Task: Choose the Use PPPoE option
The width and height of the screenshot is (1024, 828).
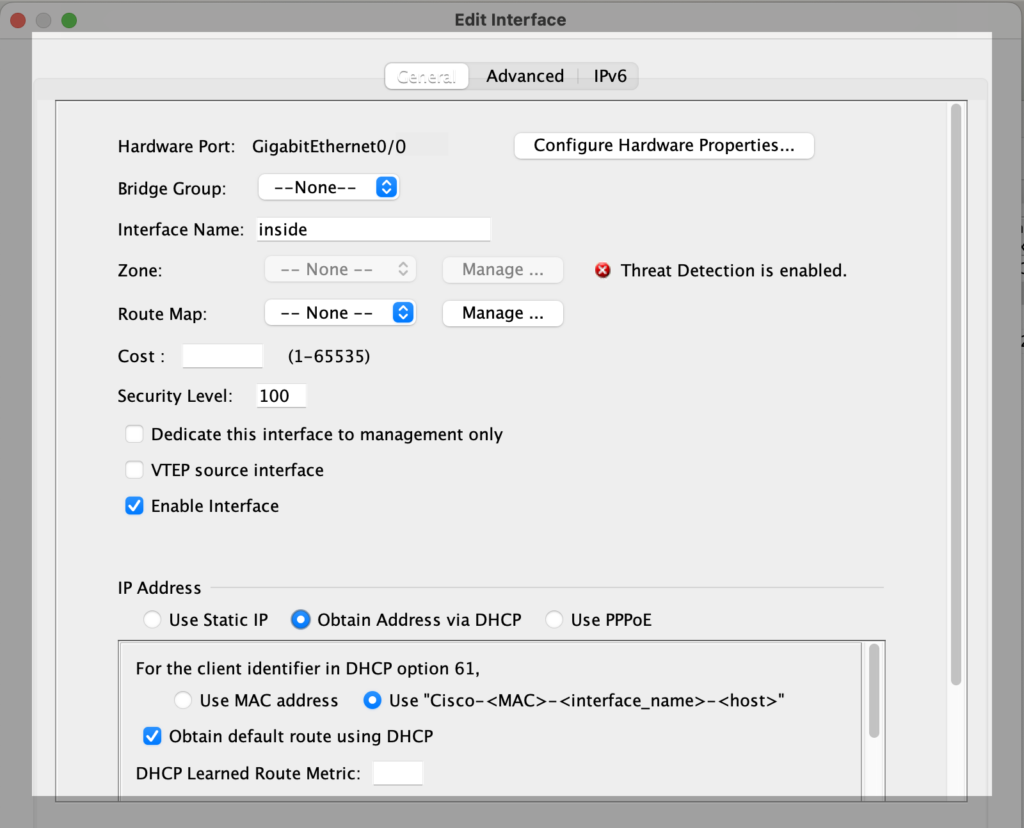Action: (x=554, y=619)
